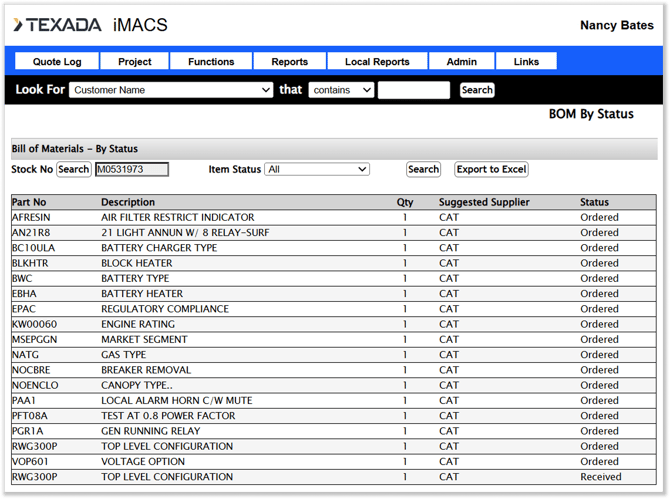The height and width of the screenshot is (499, 670).
Task: Click the Stock No Search button
Action: 73,170
